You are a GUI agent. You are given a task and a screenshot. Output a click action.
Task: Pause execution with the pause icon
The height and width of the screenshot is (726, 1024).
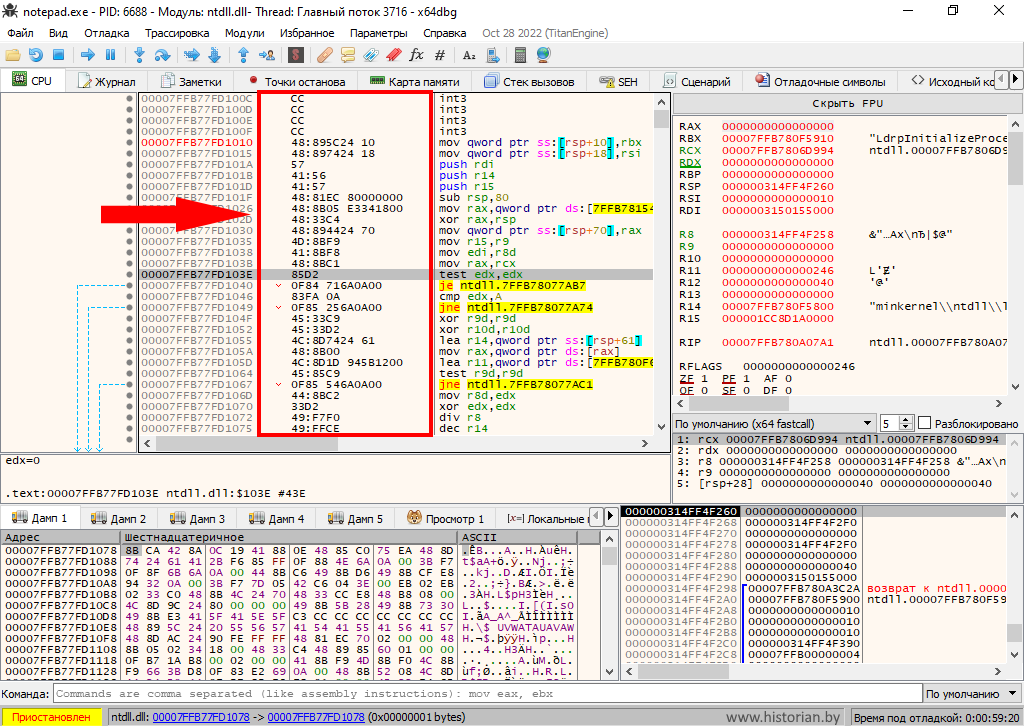click(x=110, y=54)
